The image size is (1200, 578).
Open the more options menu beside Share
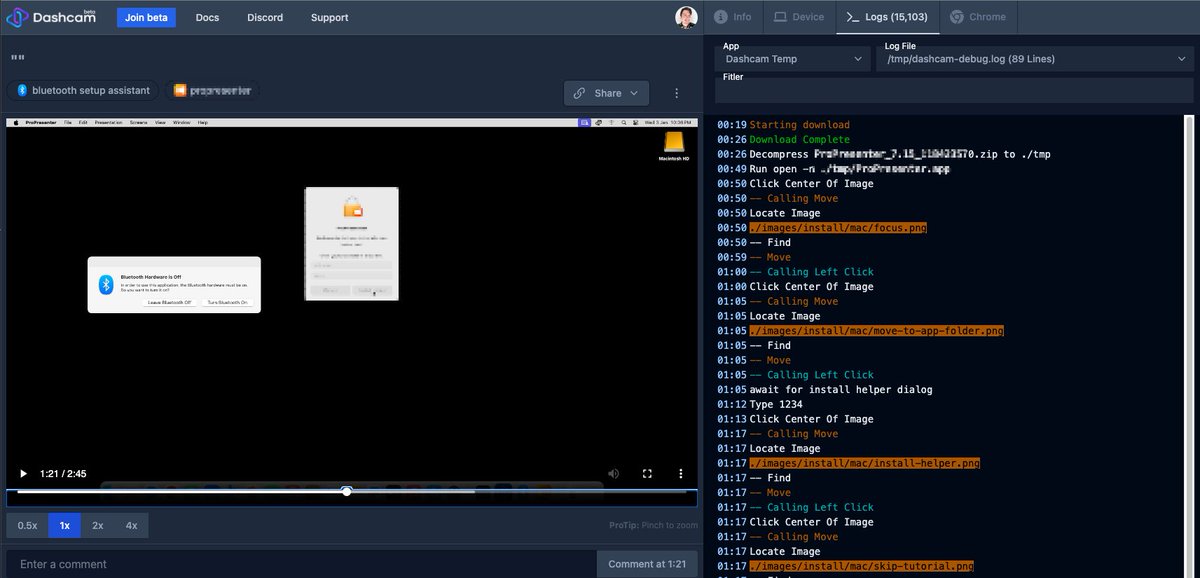pyautogui.click(x=677, y=93)
